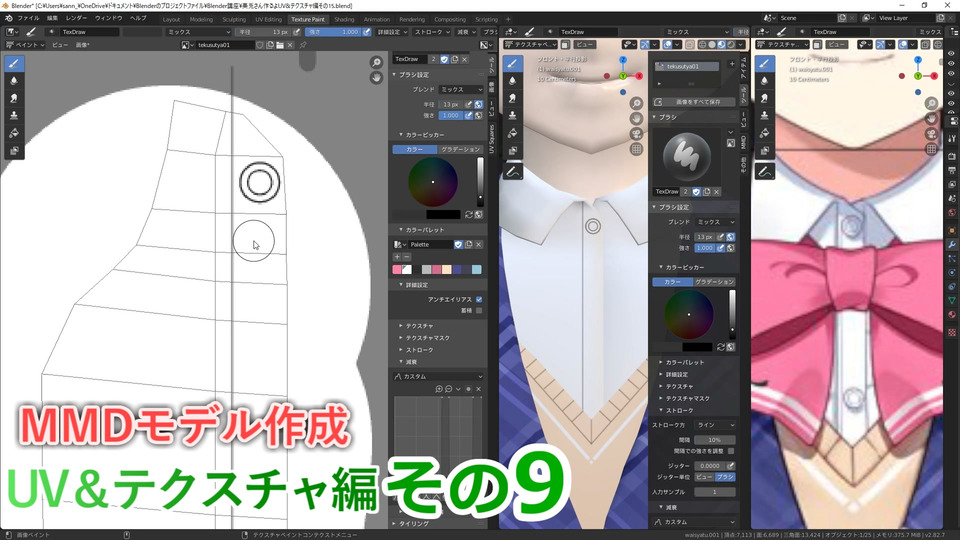Expand タイリング panel

tap(414, 524)
